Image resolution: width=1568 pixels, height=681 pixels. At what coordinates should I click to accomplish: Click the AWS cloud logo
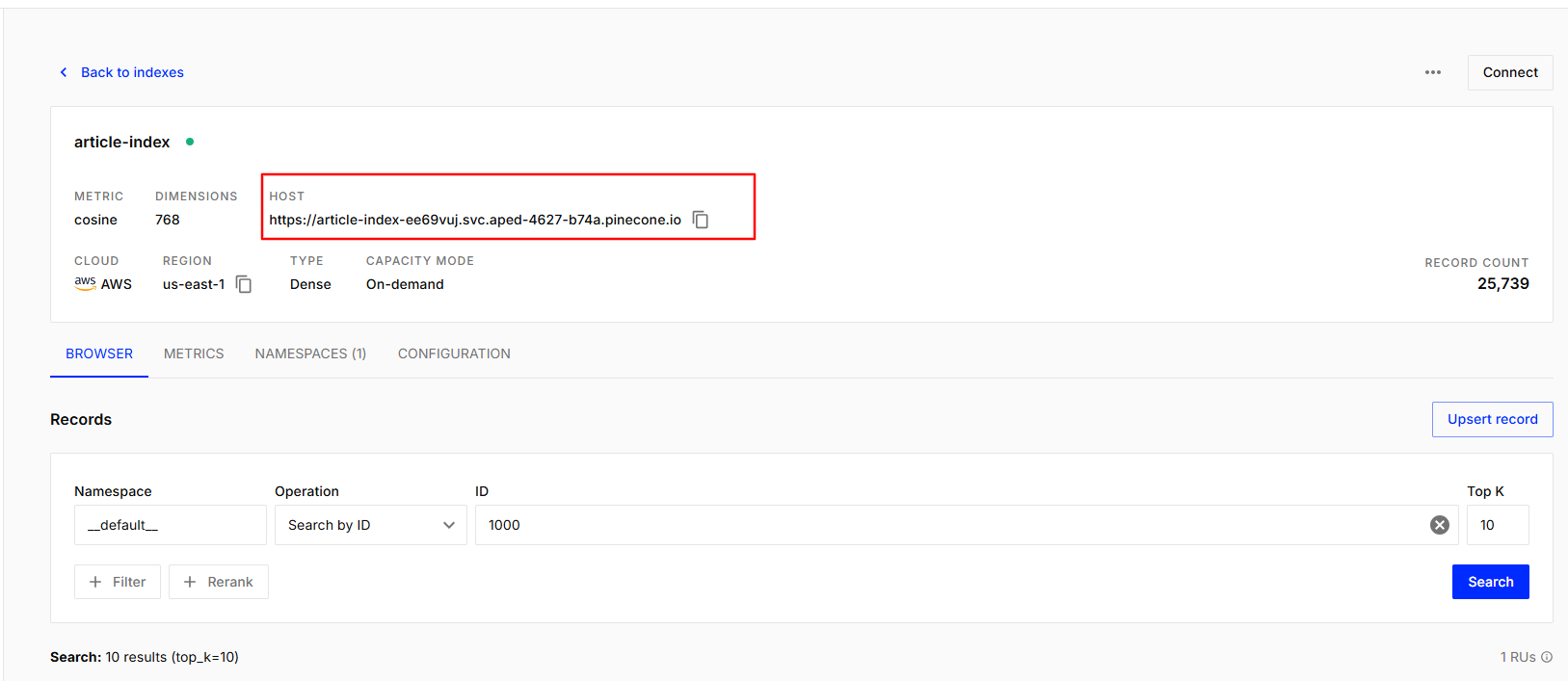click(86, 283)
